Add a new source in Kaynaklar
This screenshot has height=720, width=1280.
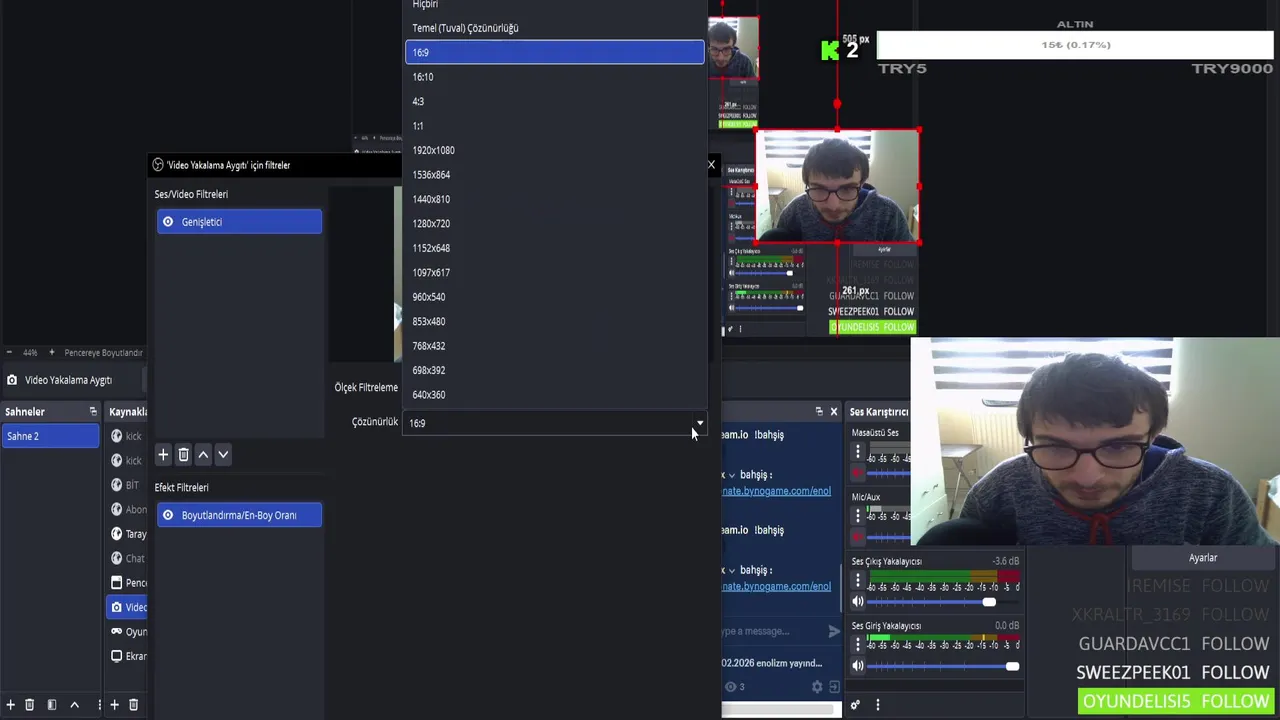(114, 705)
